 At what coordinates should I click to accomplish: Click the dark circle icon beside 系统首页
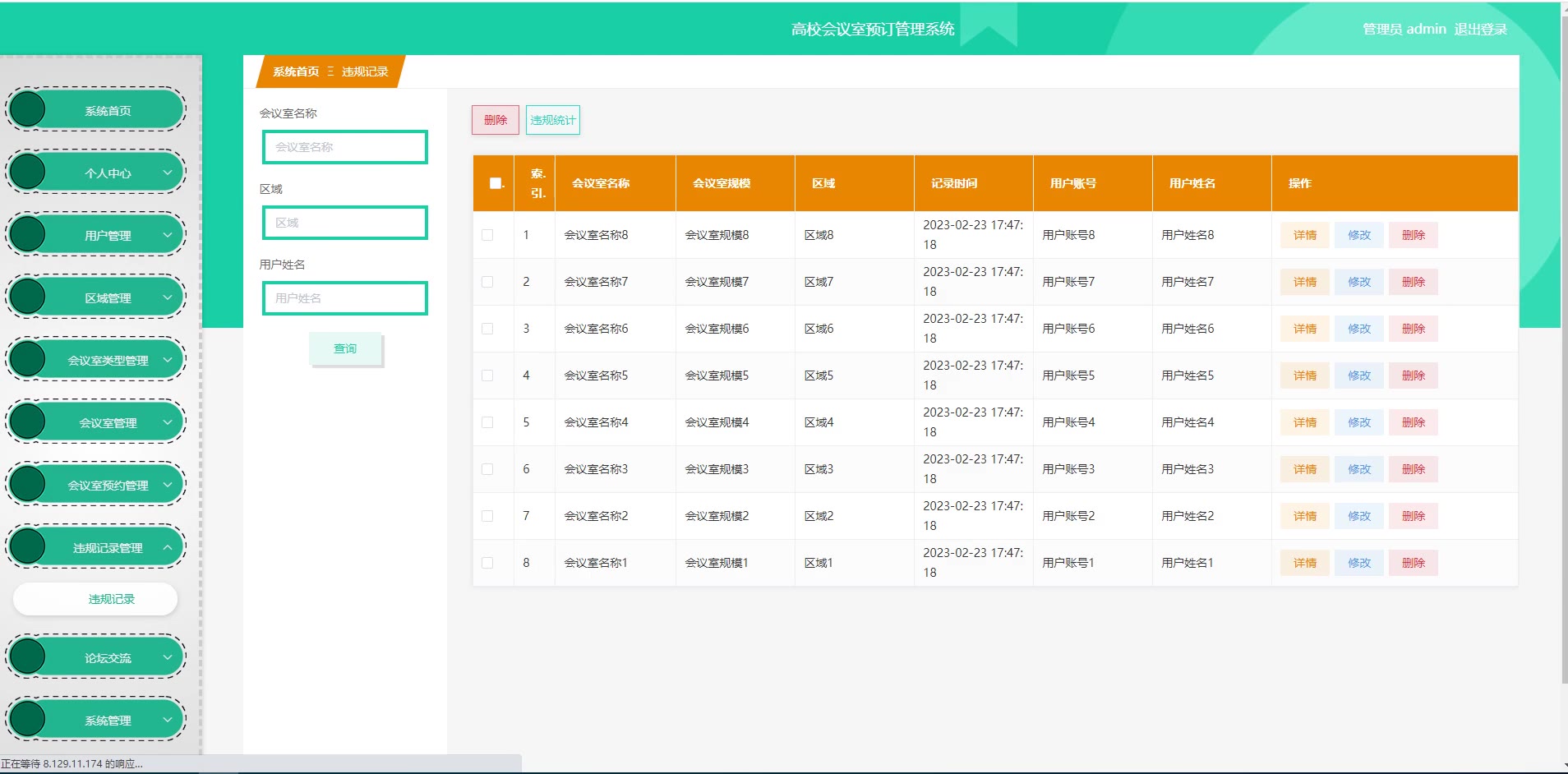(28, 110)
